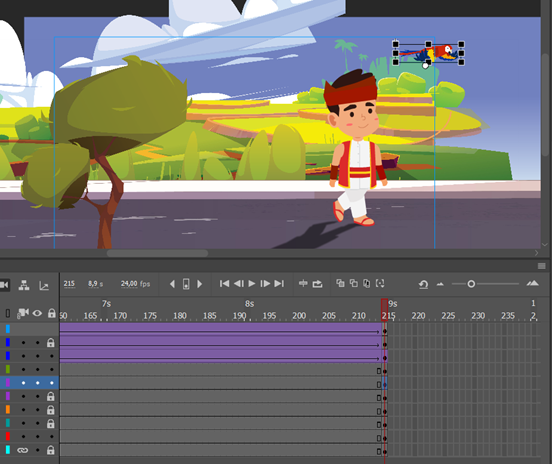Click the center frame icon

pos(303,283)
